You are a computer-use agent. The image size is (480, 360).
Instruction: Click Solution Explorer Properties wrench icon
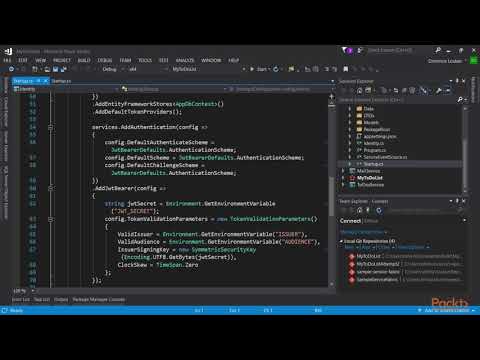pyautogui.click(x=439, y=90)
